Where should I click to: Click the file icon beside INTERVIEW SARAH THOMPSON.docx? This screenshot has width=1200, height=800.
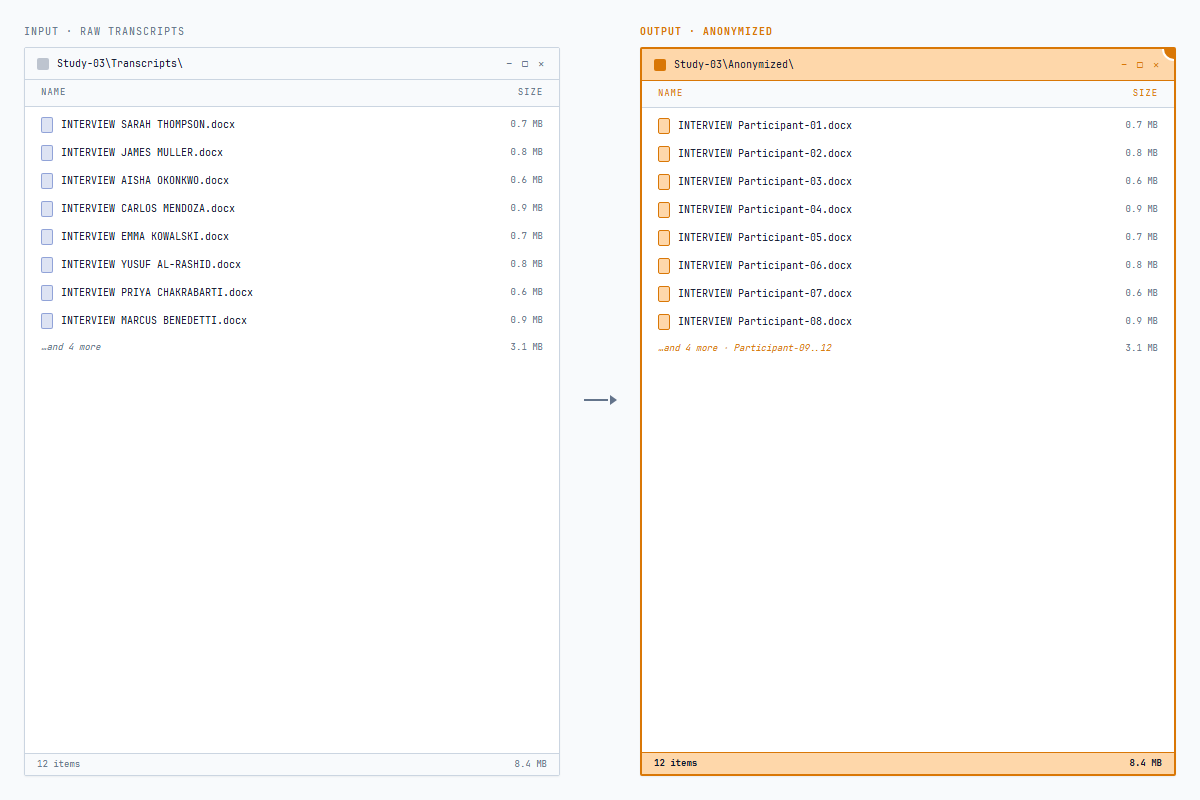tap(46, 124)
